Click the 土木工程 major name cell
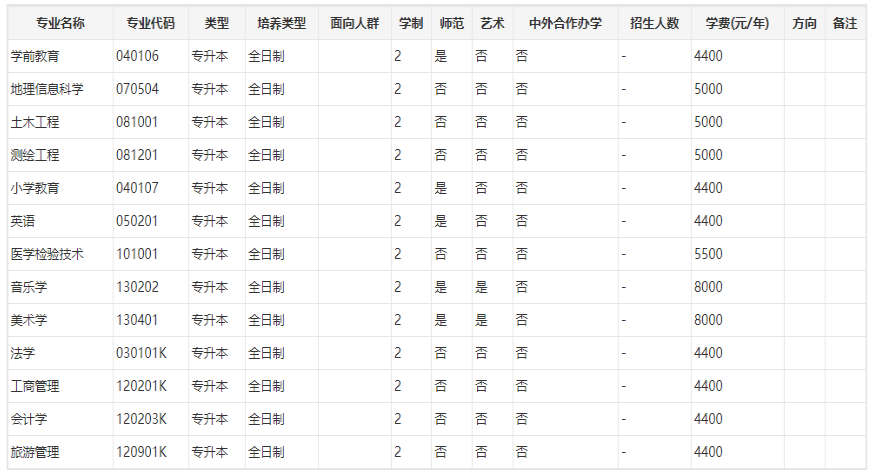 pos(35,122)
